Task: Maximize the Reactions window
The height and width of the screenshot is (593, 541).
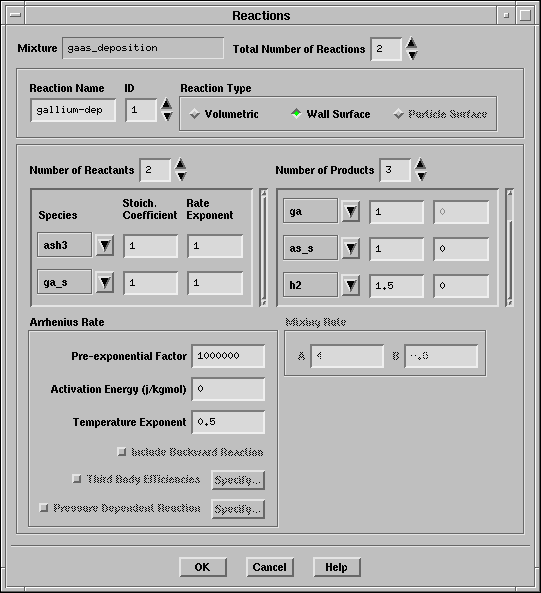Action: pos(525,15)
